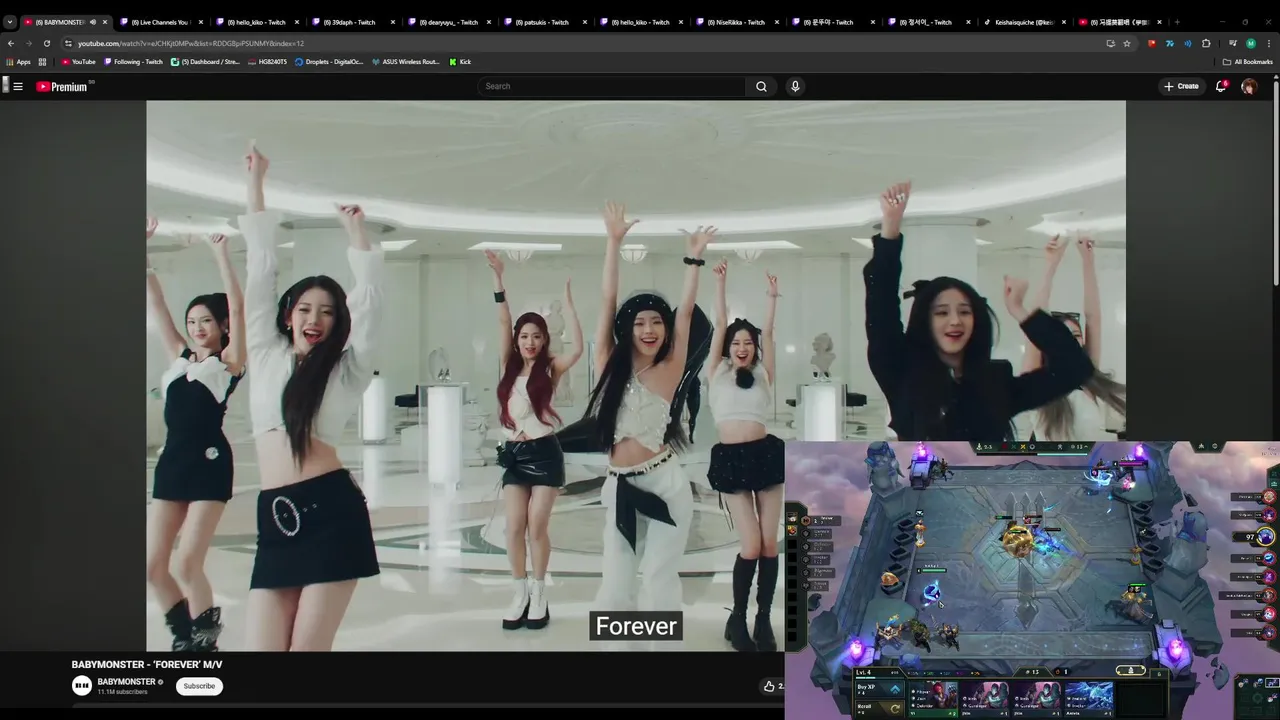Click the browser forward arrow

[x=28, y=43]
